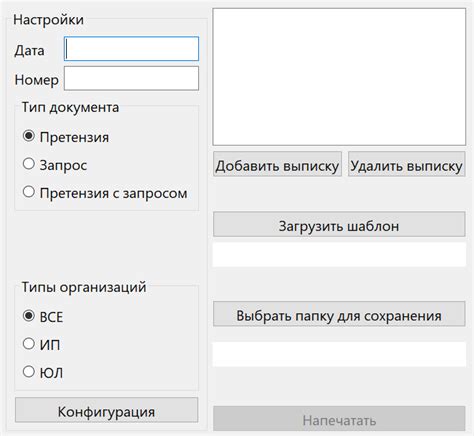This screenshot has height=436, width=474.
Task: Focus the Номер text field
Action: (x=131, y=78)
